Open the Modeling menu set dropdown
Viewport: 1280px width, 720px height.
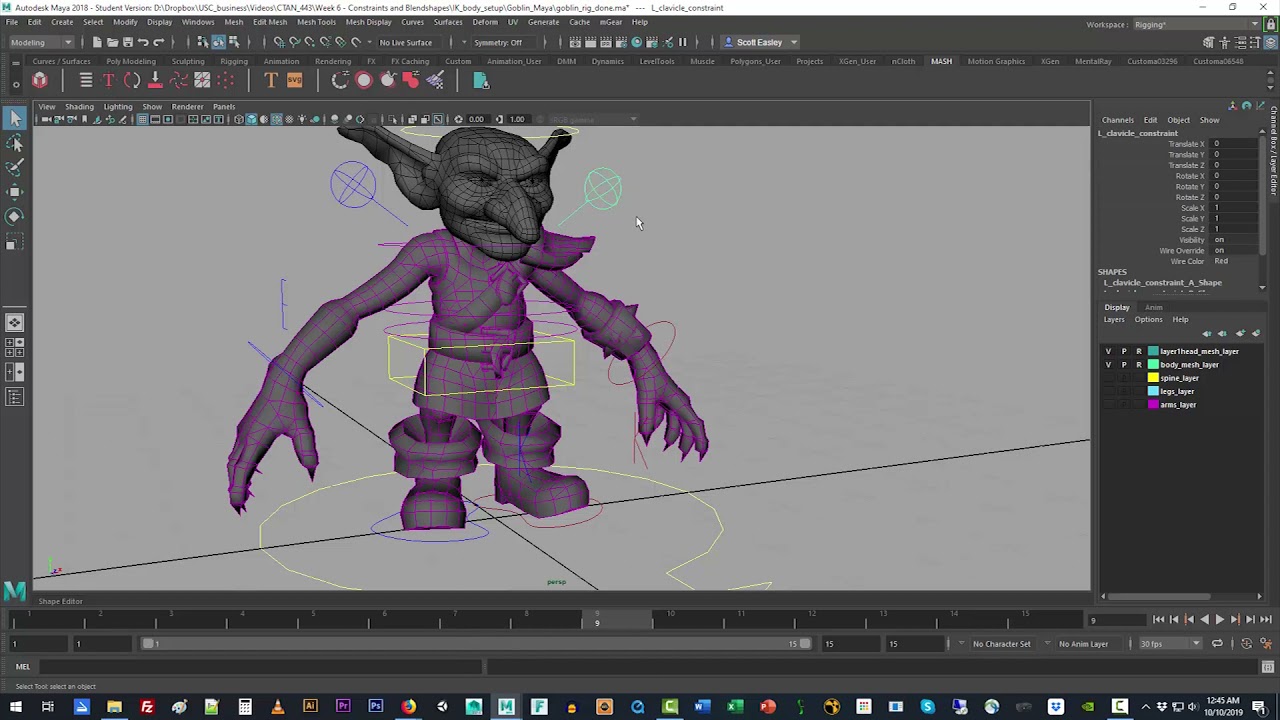(x=40, y=42)
